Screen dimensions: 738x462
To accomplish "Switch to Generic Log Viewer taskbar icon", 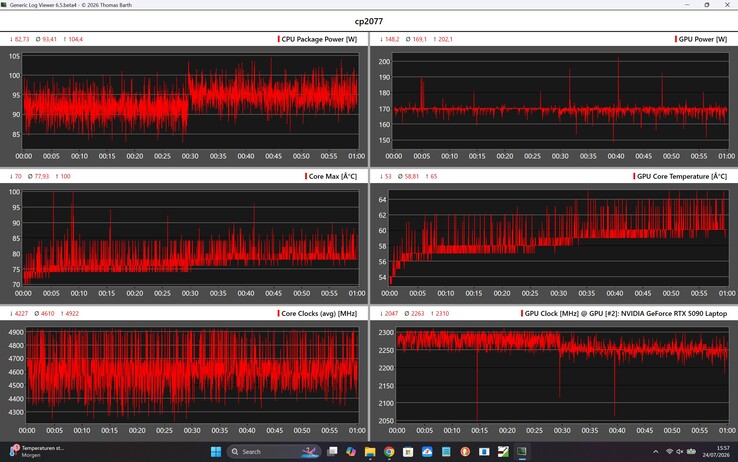I will click(x=521, y=452).
